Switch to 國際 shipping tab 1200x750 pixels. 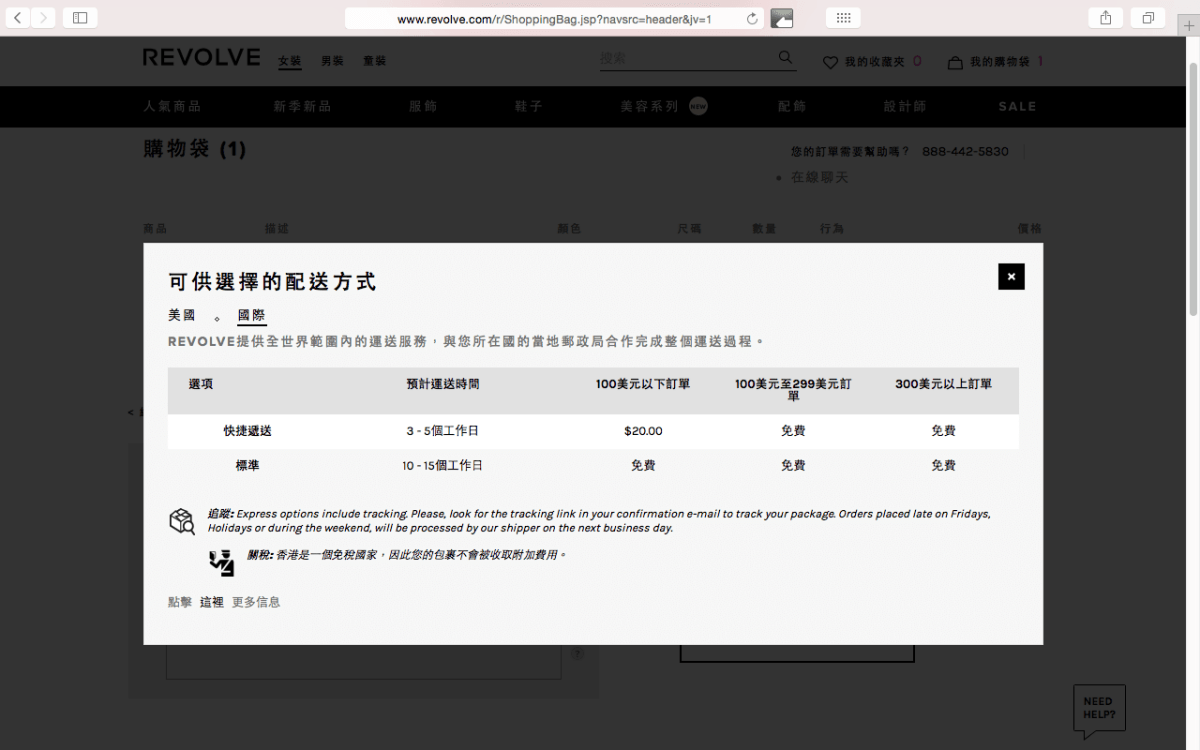tap(251, 315)
